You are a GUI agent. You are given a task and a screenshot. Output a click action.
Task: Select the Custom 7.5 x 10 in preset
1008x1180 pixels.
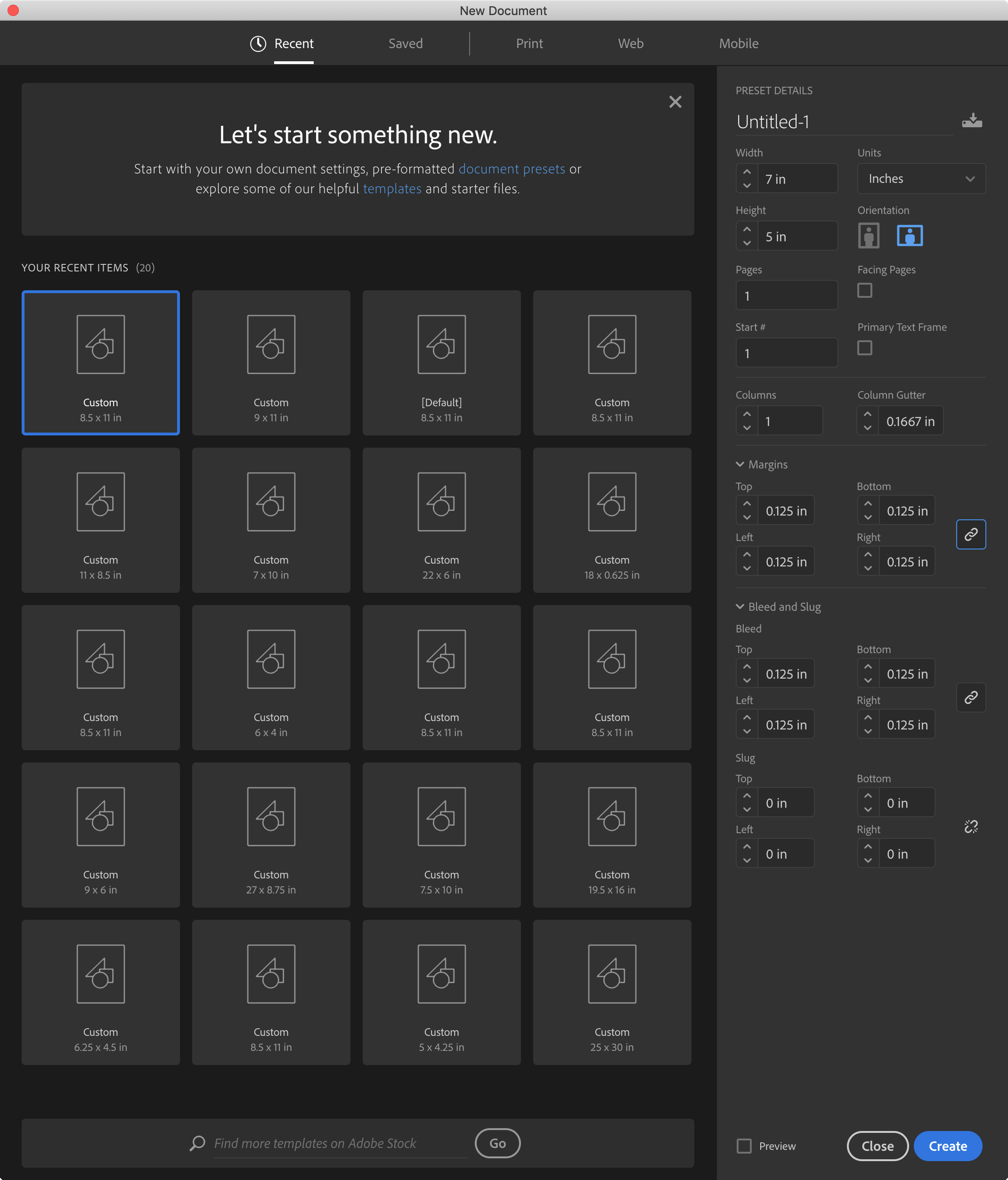442,835
